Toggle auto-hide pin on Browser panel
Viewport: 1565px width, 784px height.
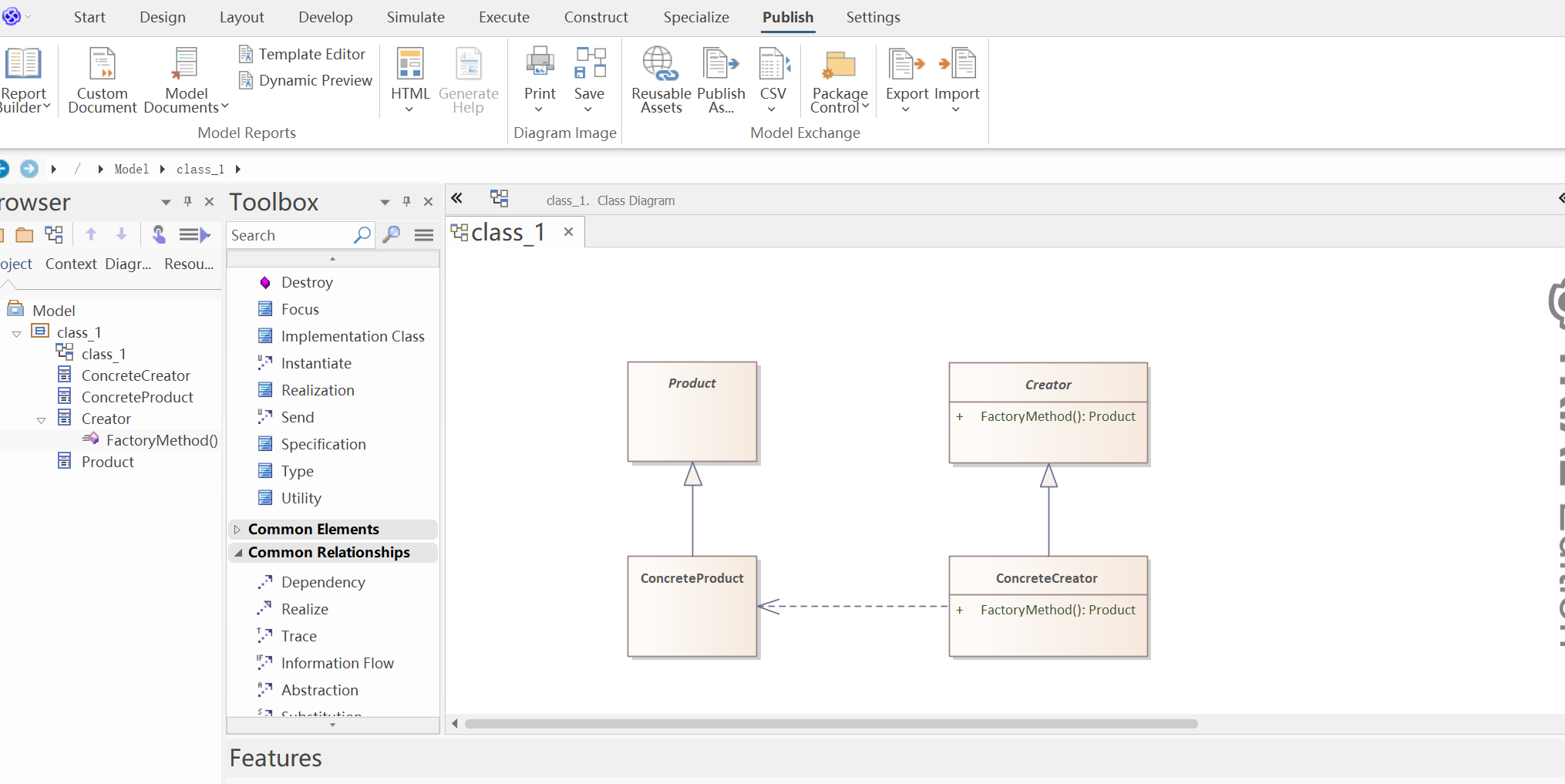[x=187, y=202]
